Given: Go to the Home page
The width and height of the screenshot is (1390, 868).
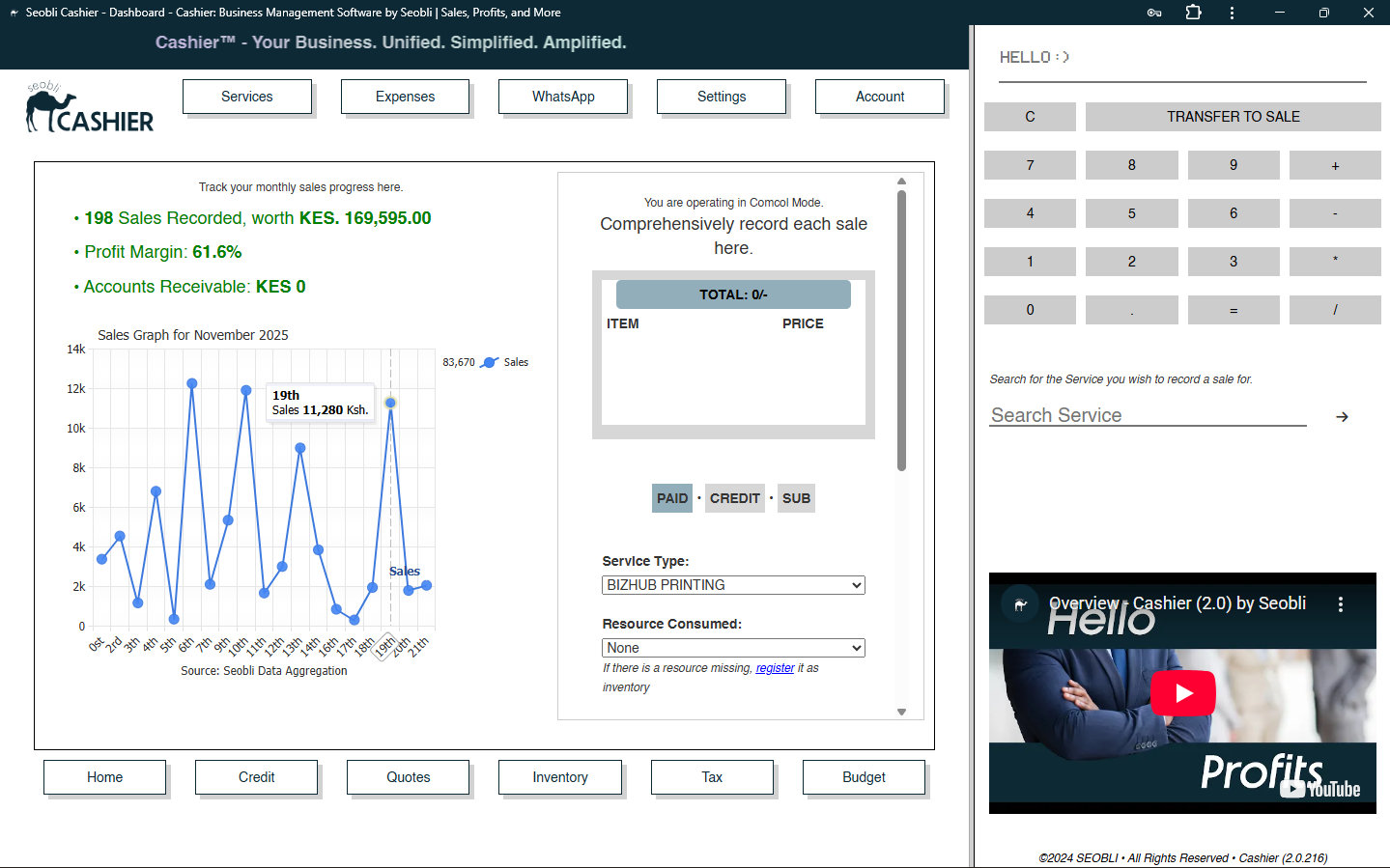Looking at the screenshot, I should coord(104,777).
